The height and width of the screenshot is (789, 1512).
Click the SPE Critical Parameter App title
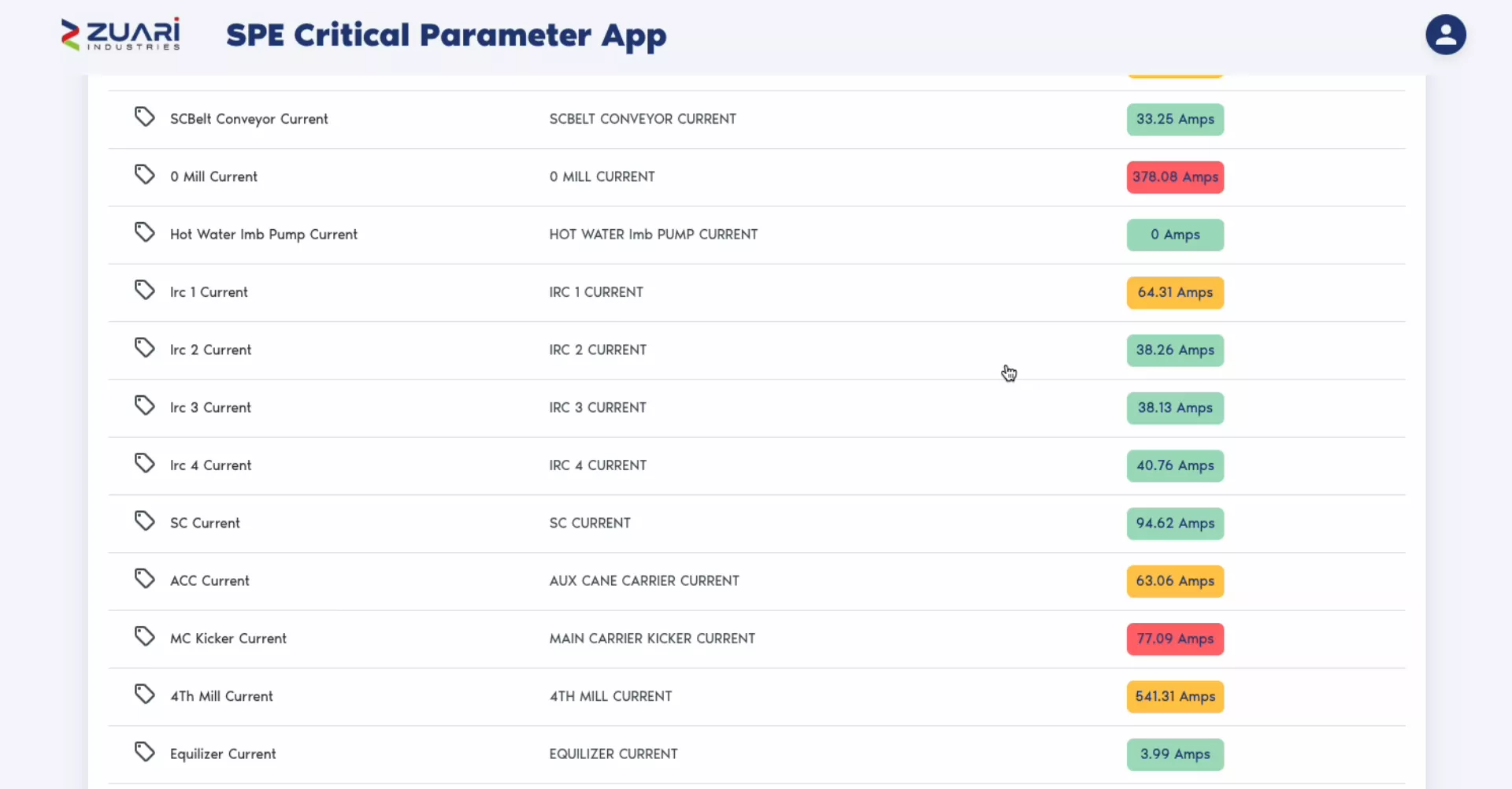click(446, 35)
